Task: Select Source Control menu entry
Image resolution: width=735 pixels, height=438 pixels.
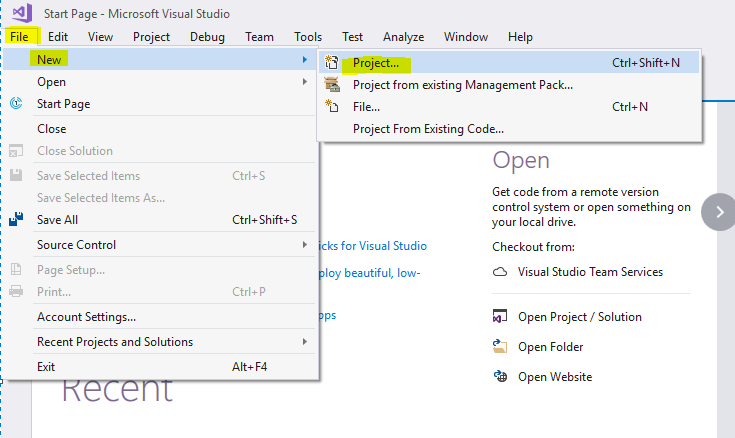Action: pos(159,245)
